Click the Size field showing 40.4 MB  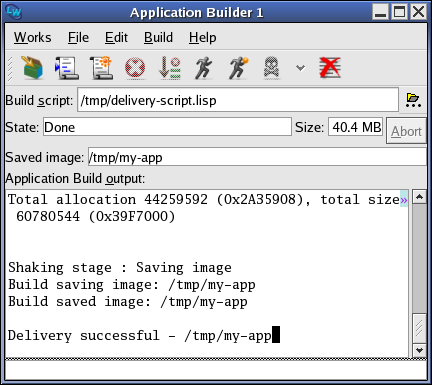click(356, 127)
